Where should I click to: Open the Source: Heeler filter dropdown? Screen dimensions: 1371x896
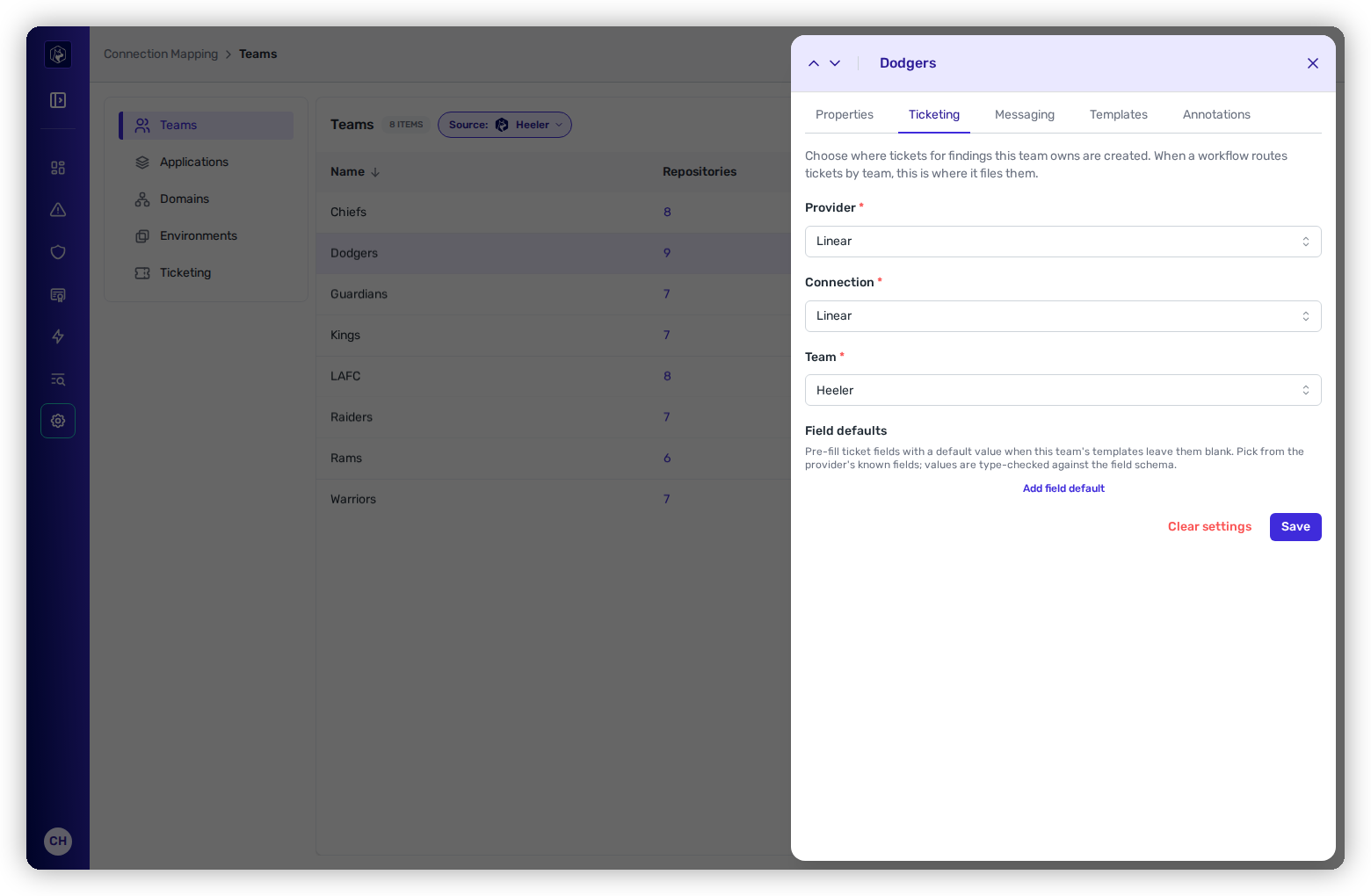[x=504, y=125]
